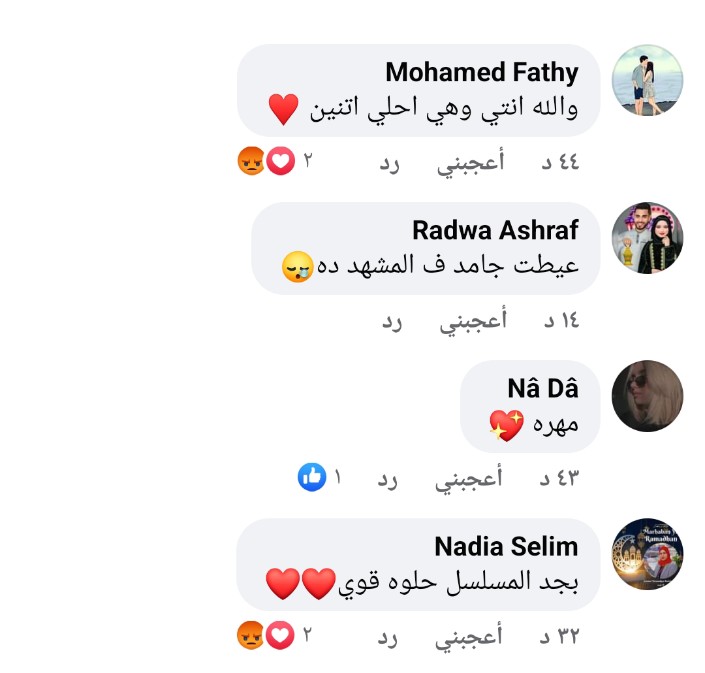View the thumbs-up reaction on Nâ Dâ's comment
705x673 pixels.
312,478
